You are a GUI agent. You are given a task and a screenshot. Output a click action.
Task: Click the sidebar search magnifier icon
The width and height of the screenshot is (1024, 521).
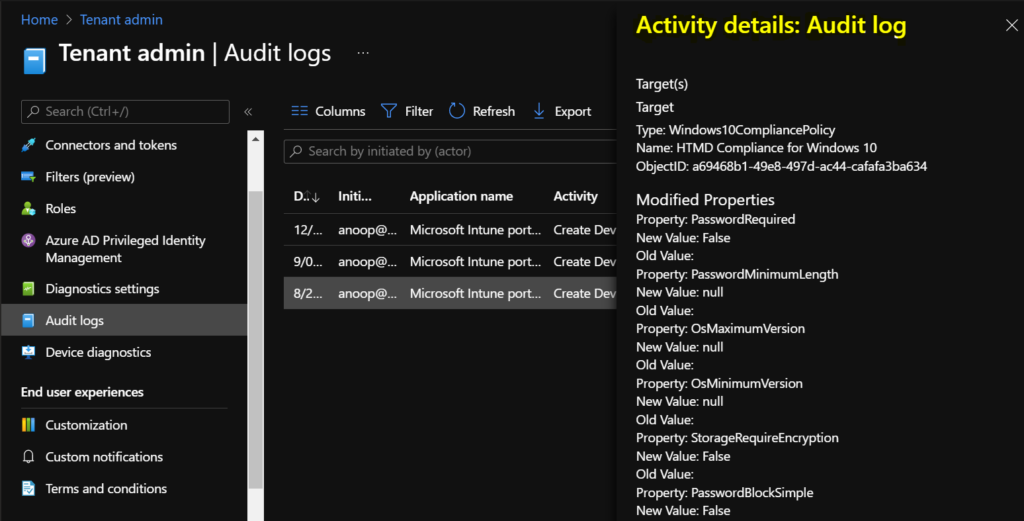[34, 112]
